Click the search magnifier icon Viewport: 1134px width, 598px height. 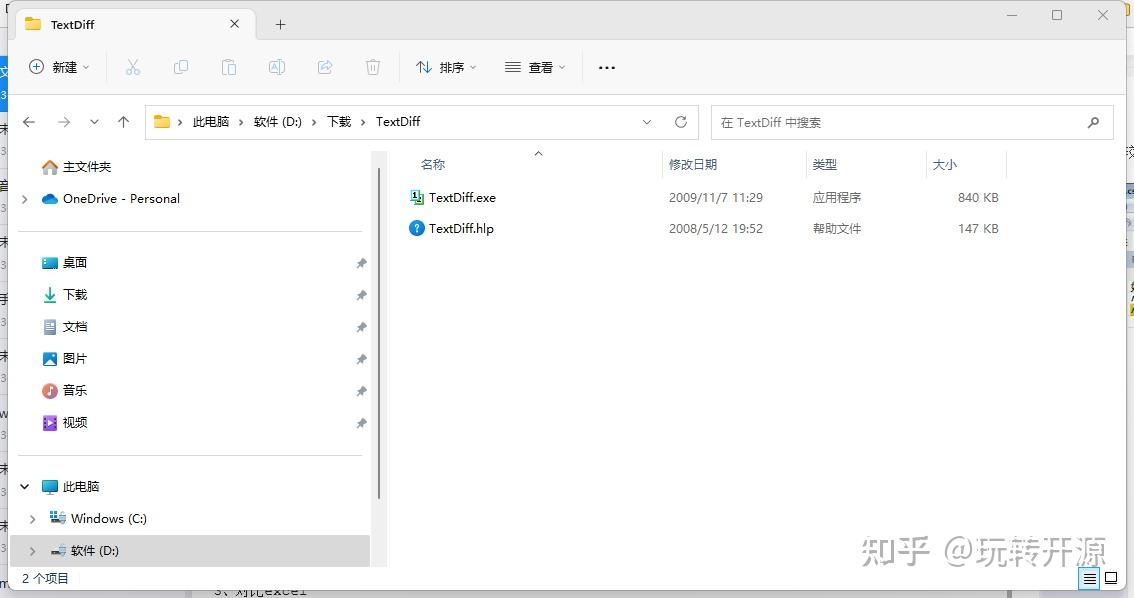[1093, 122]
